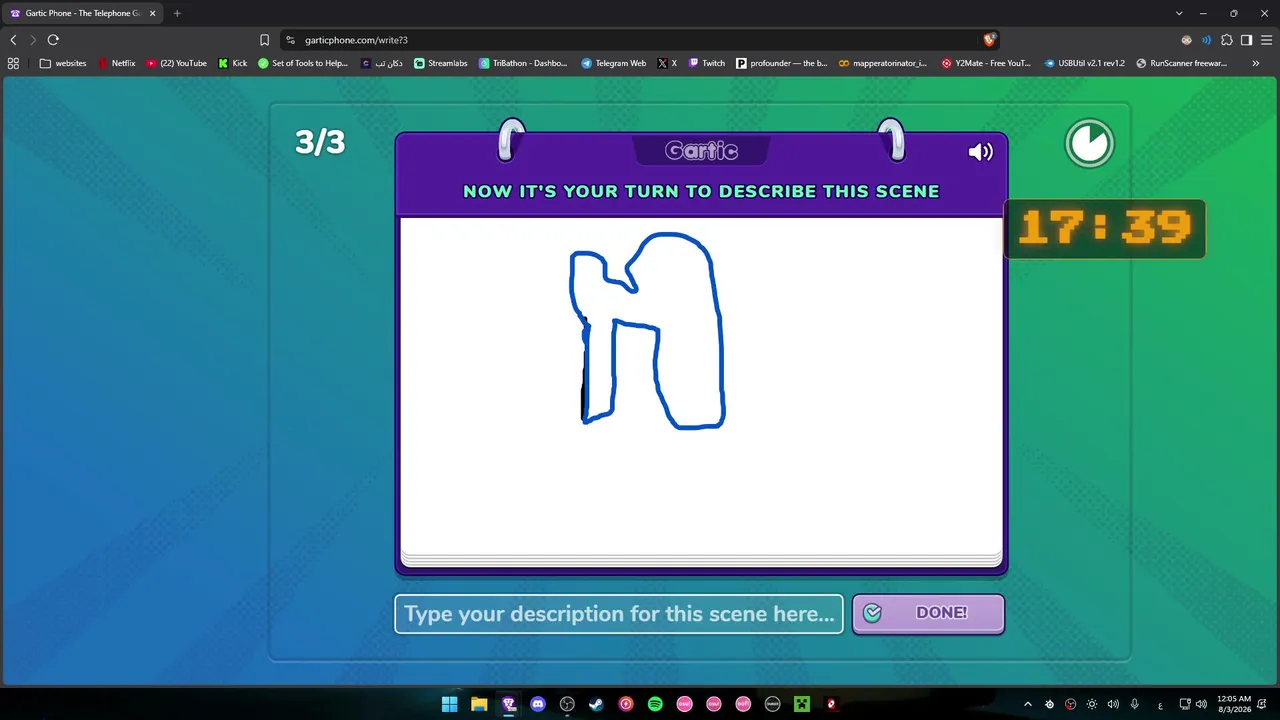
Task: Open the Twitch bookmark
Action: click(707, 63)
